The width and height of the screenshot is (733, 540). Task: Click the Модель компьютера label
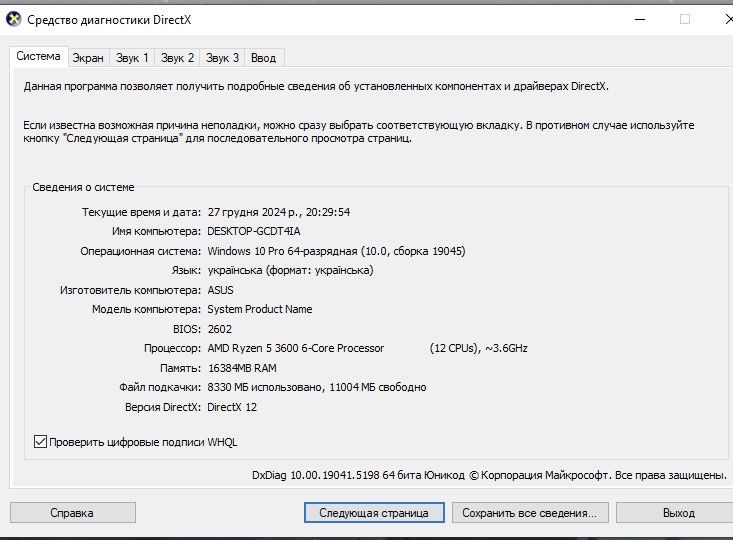[146, 309]
